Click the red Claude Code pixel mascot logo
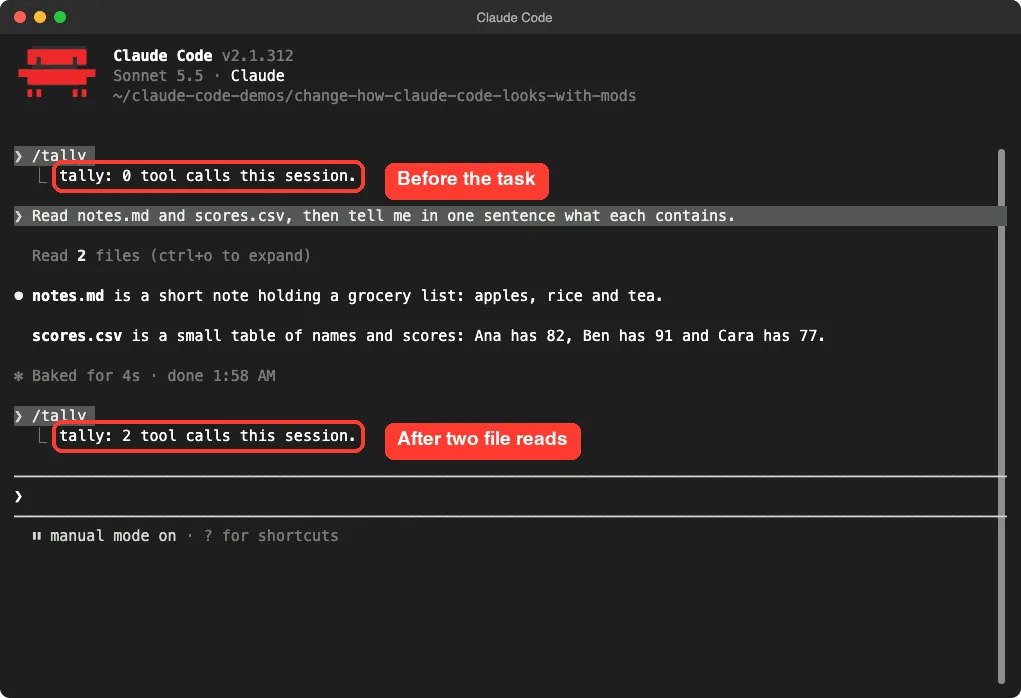 (x=57, y=72)
